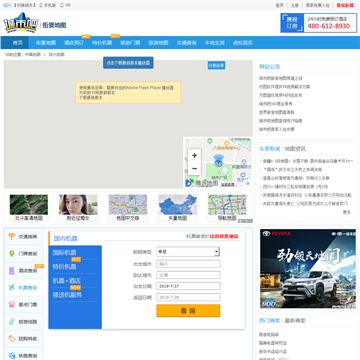This screenshot has width=360, height=360.
Task: Open the 导航地图 thumbnail
Action: 227,208
